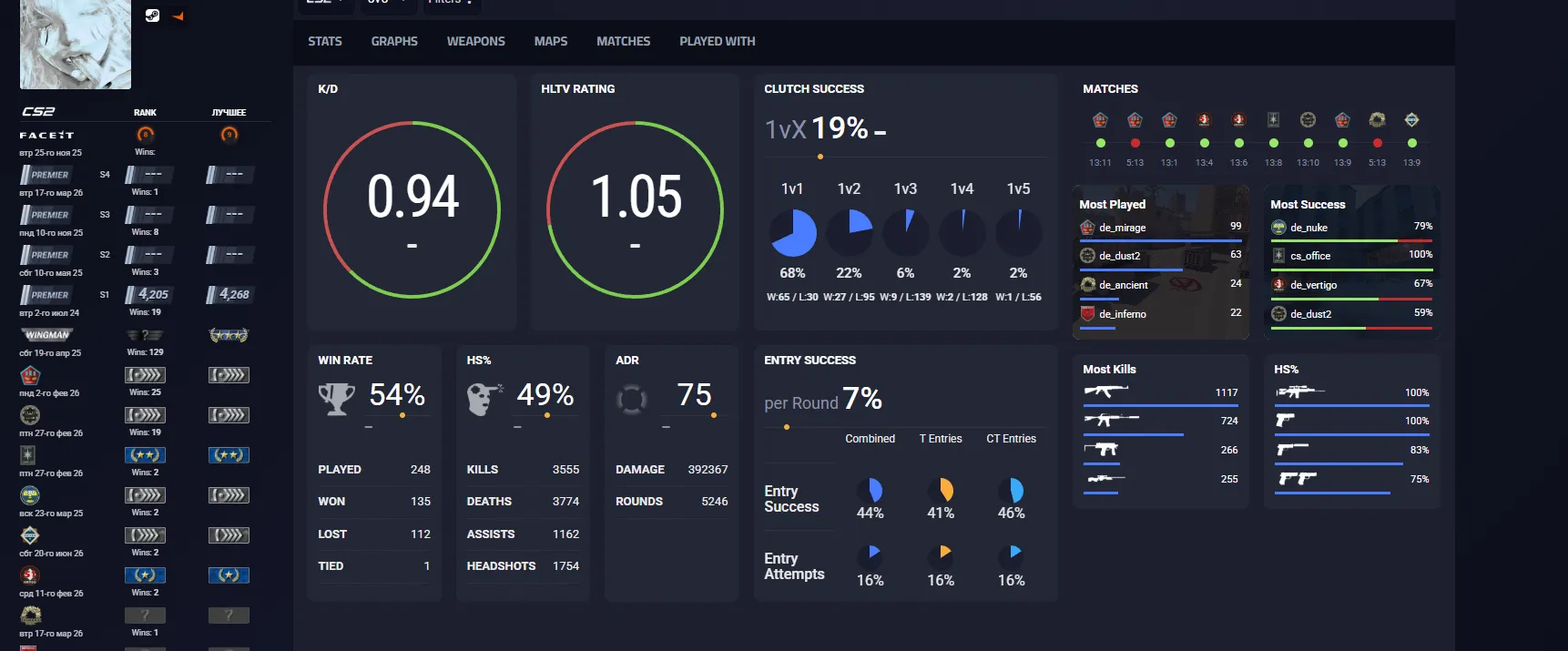Select the weapon icon with 266 kills
The width and height of the screenshot is (1568, 651).
coord(1101,449)
